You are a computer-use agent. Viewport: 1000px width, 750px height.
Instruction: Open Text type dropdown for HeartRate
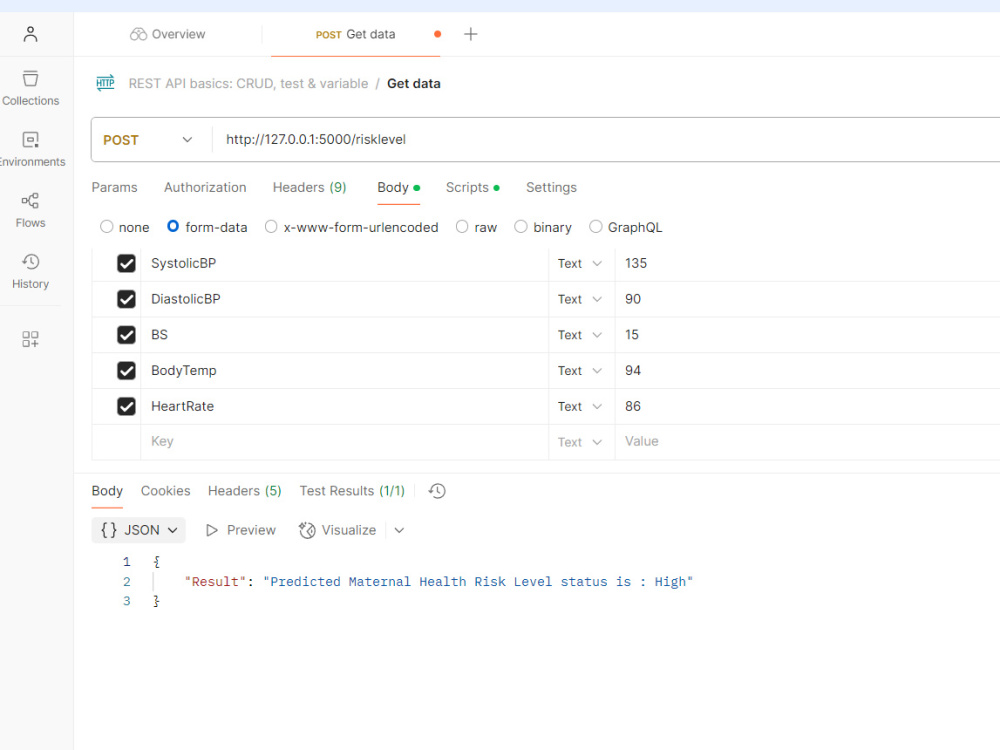[x=580, y=406]
